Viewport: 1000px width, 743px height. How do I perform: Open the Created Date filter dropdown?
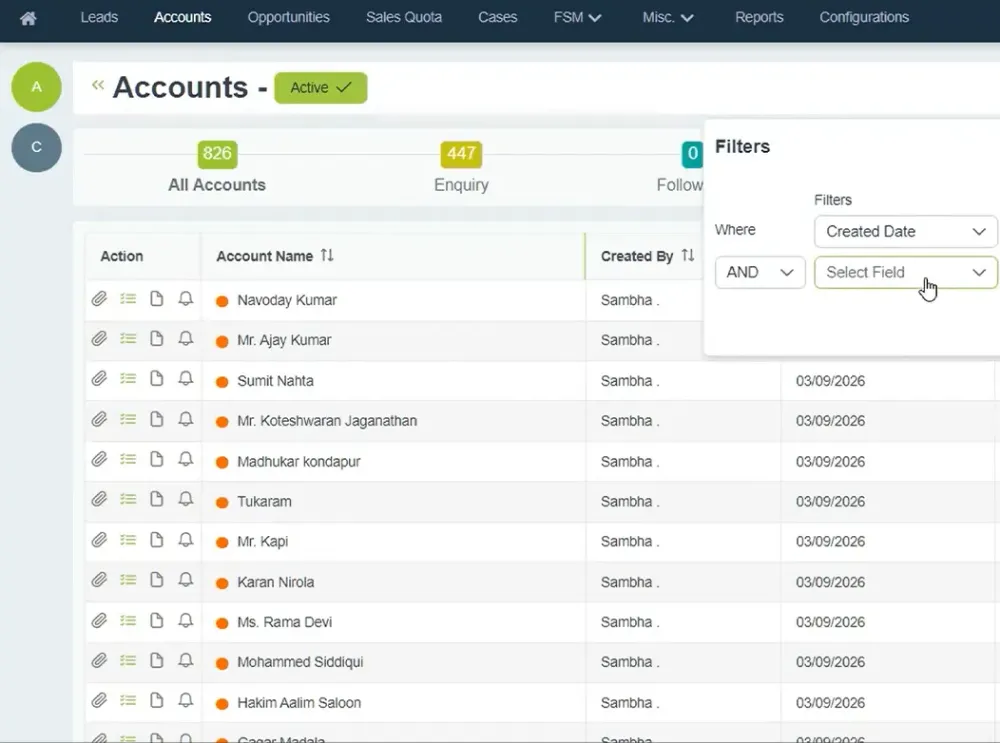(x=905, y=231)
